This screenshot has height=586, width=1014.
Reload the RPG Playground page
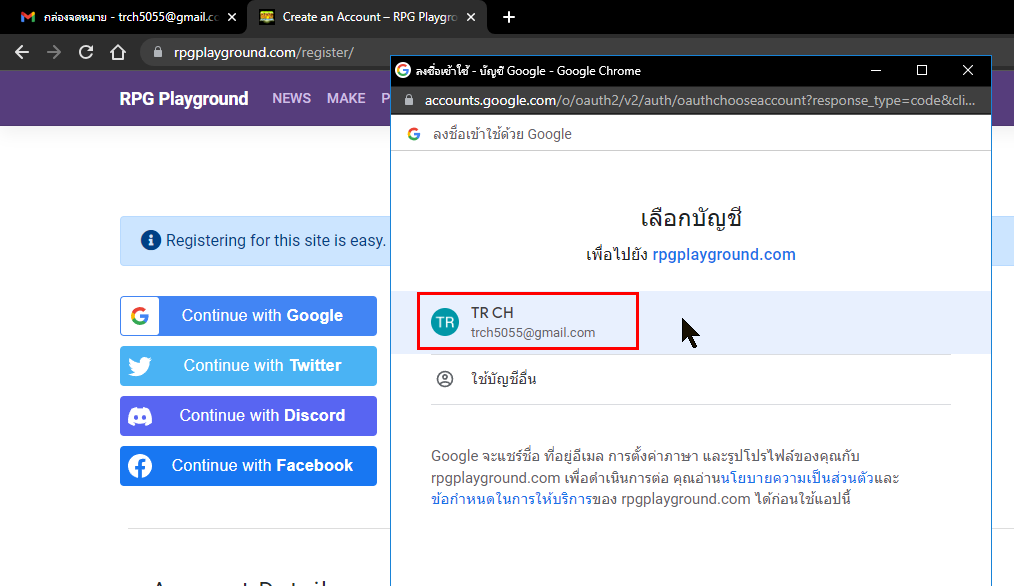tap(86, 52)
